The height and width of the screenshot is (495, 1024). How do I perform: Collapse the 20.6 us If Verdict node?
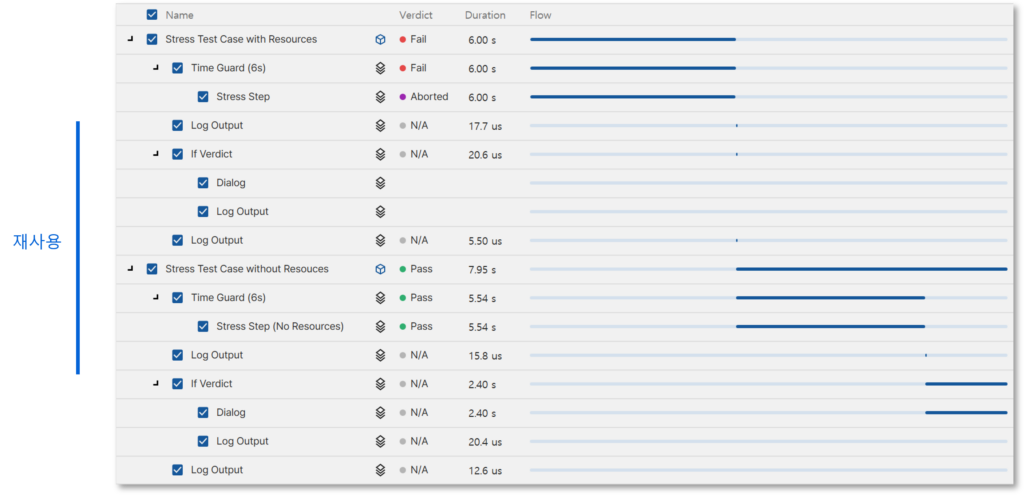tap(155, 154)
